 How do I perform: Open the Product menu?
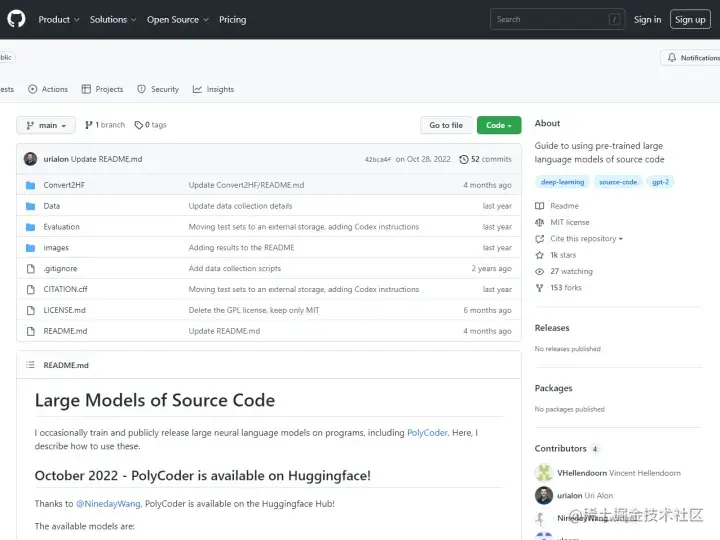pos(59,20)
